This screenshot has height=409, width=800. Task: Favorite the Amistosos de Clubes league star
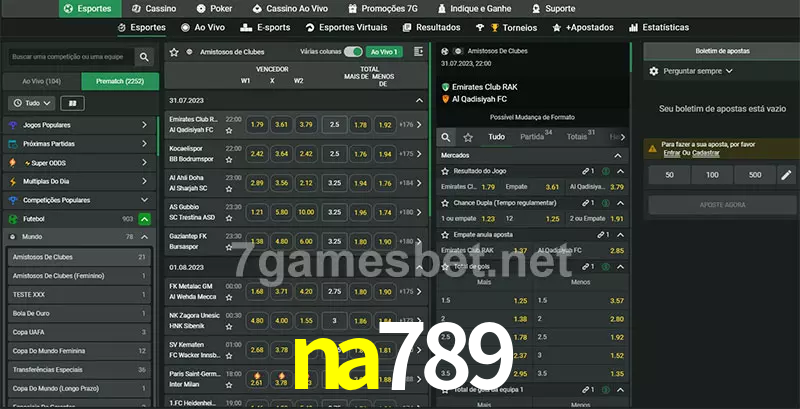(x=175, y=51)
